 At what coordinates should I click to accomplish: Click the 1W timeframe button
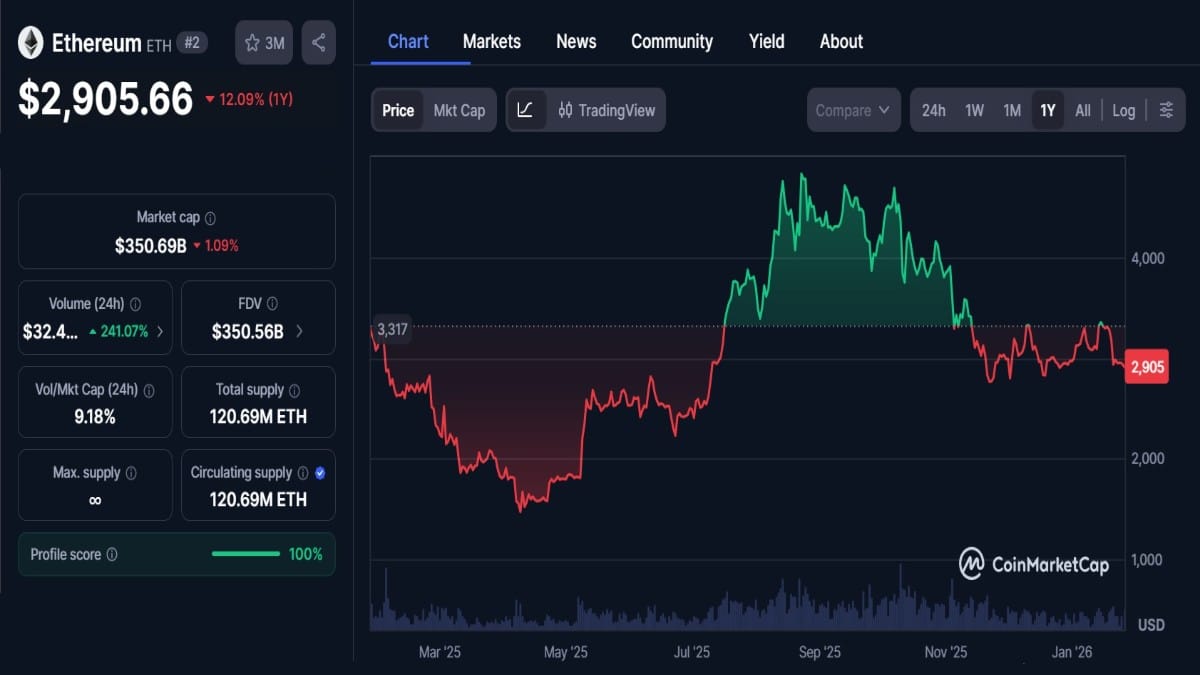pos(976,110)
